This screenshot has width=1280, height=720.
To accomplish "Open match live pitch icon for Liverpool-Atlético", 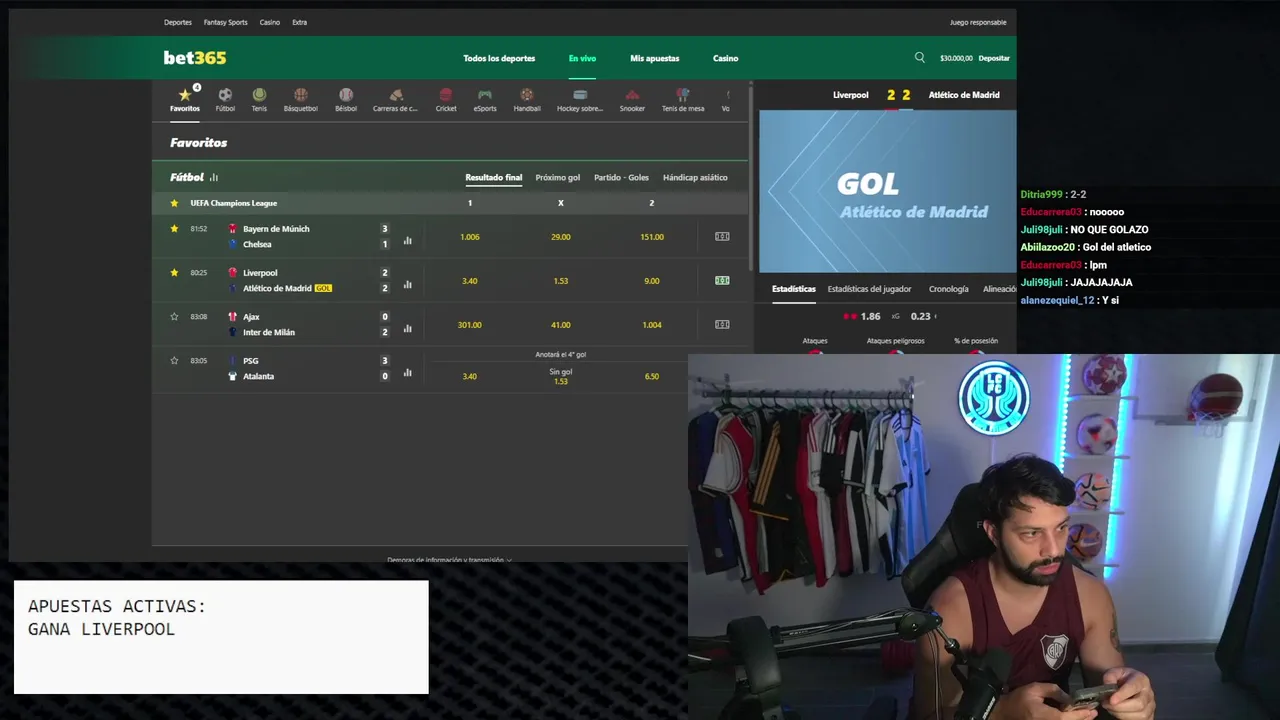I will point(722,281).
